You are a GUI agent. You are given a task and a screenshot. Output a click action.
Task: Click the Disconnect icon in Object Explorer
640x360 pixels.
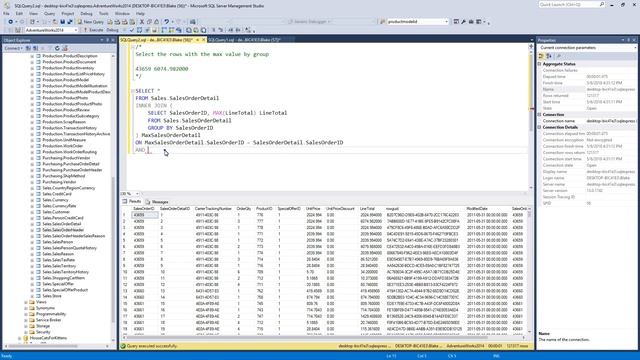(36, 48)
